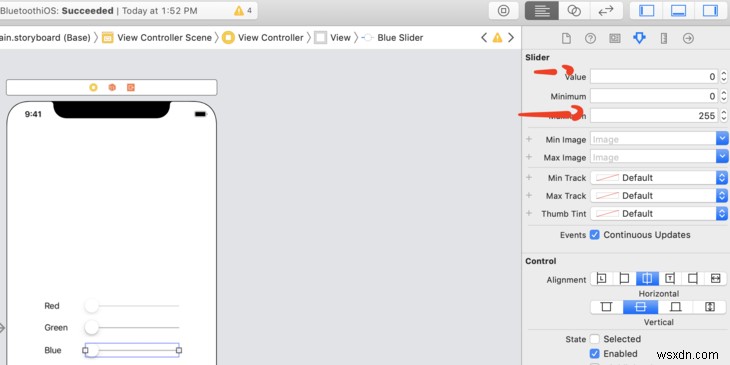Image resolution: width=730 pixels, height=365 pixels.
Task: Set horizontal alignment to fill
Action: tap(716, 279)
